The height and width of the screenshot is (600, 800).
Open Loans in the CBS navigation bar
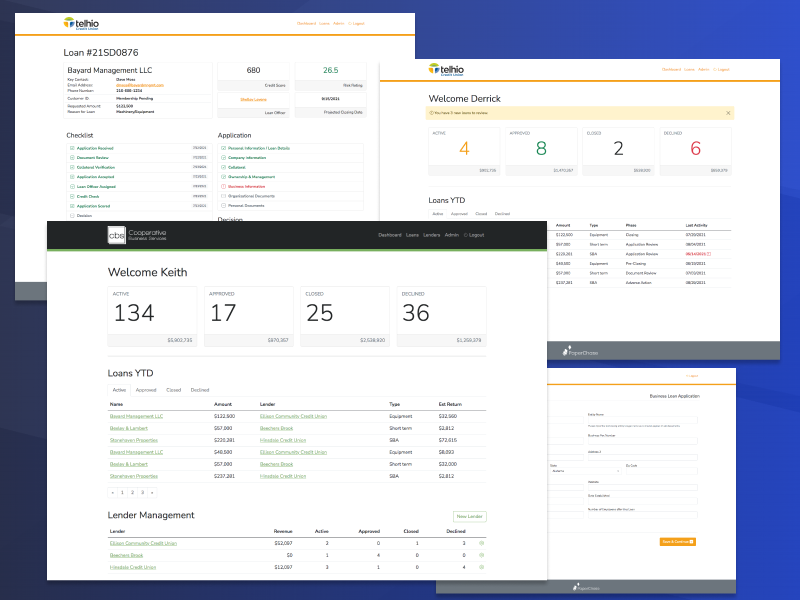(412, 235)
